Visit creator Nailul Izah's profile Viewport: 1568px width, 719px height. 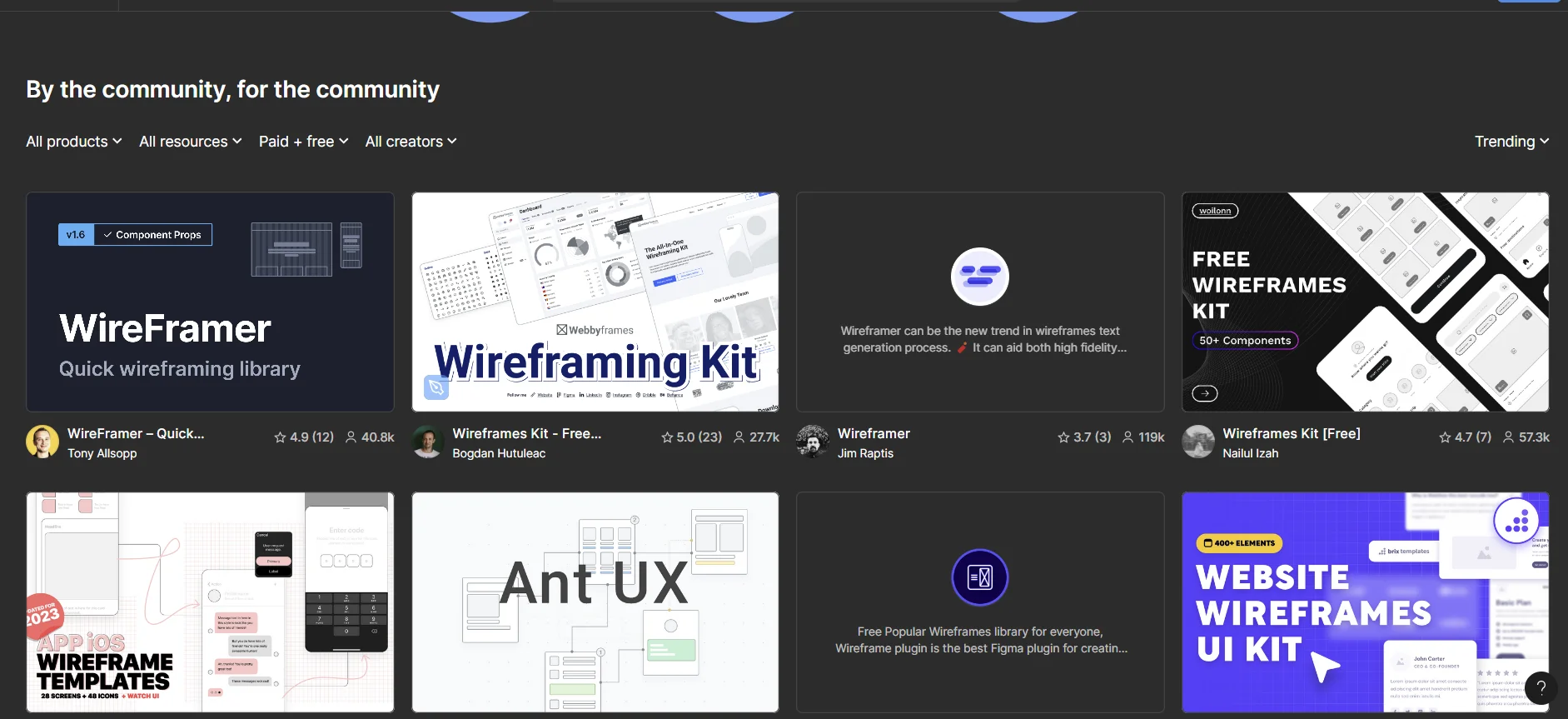[1250, 453]
